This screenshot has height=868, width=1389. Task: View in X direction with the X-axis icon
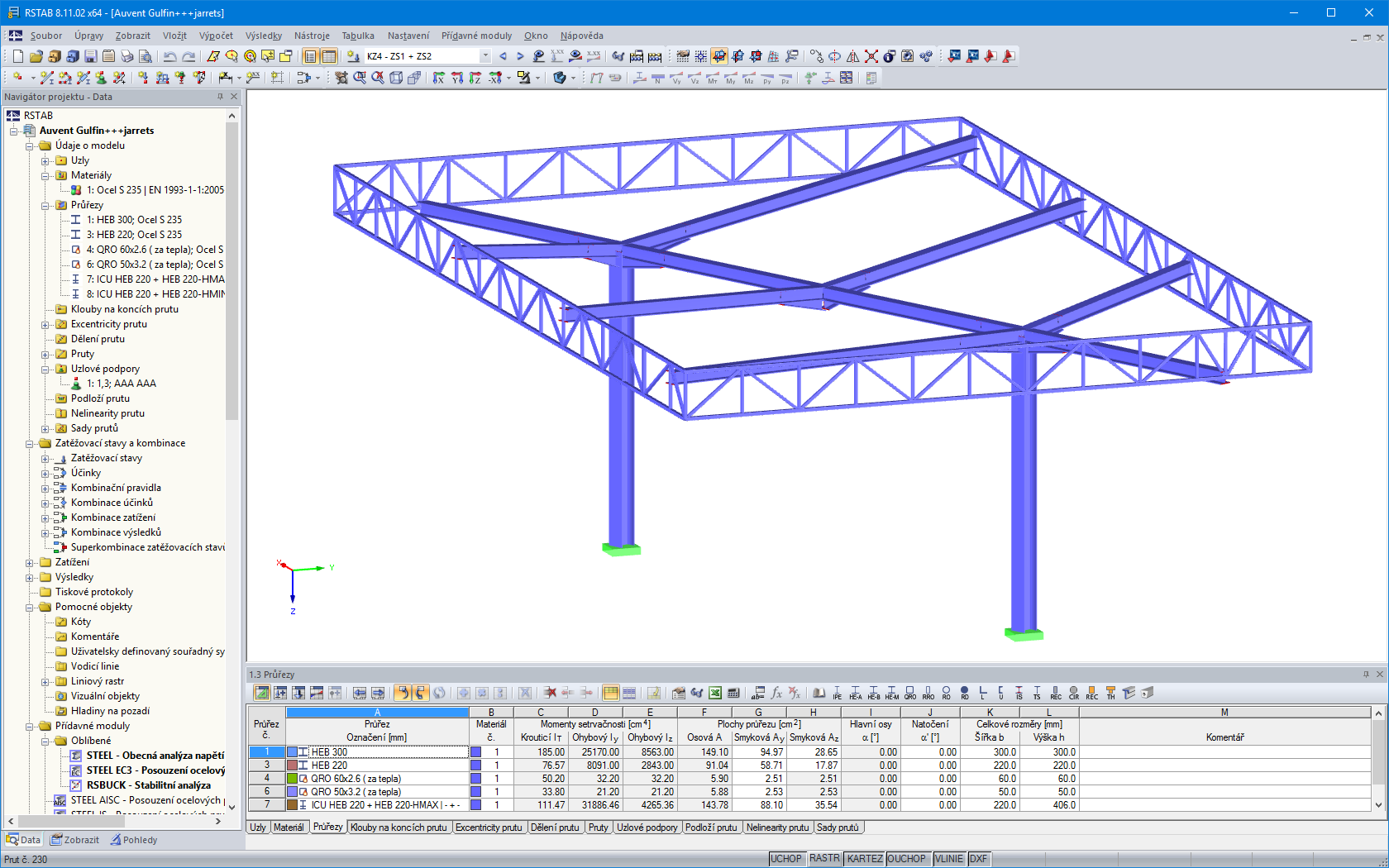click(x=439, y=78)
